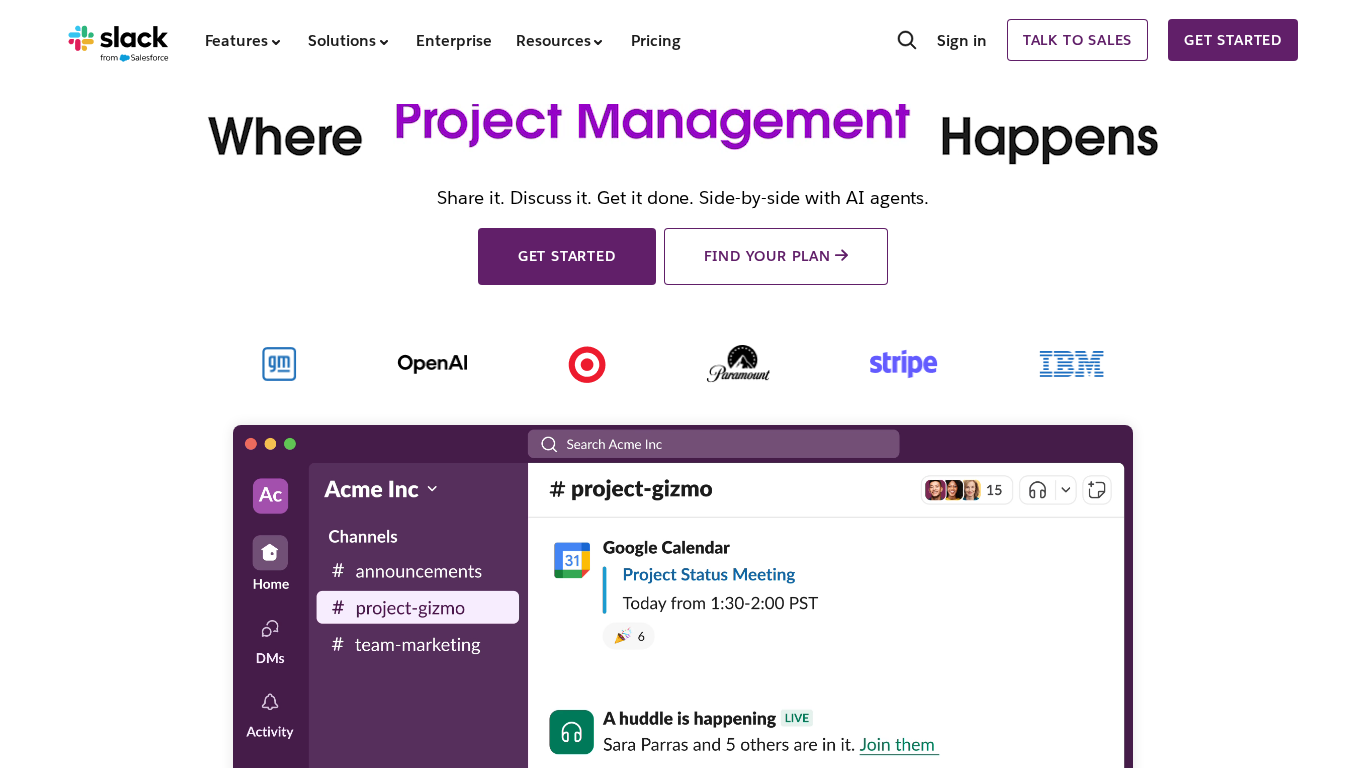Open the Pricing menu item

[x=655, y=41]
